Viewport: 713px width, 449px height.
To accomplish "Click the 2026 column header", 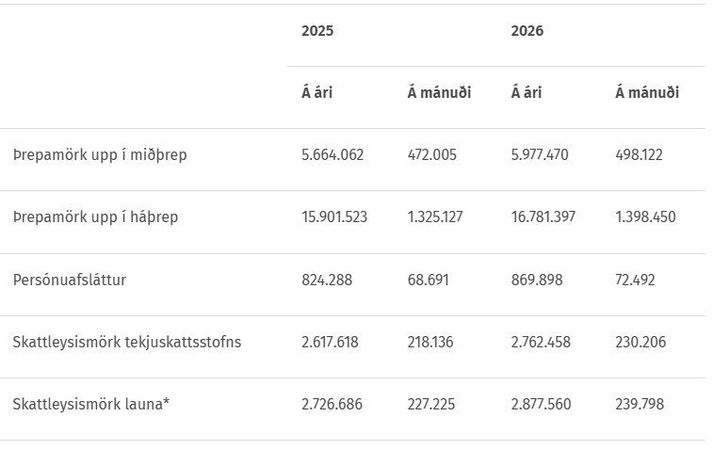I will [527, 31].
